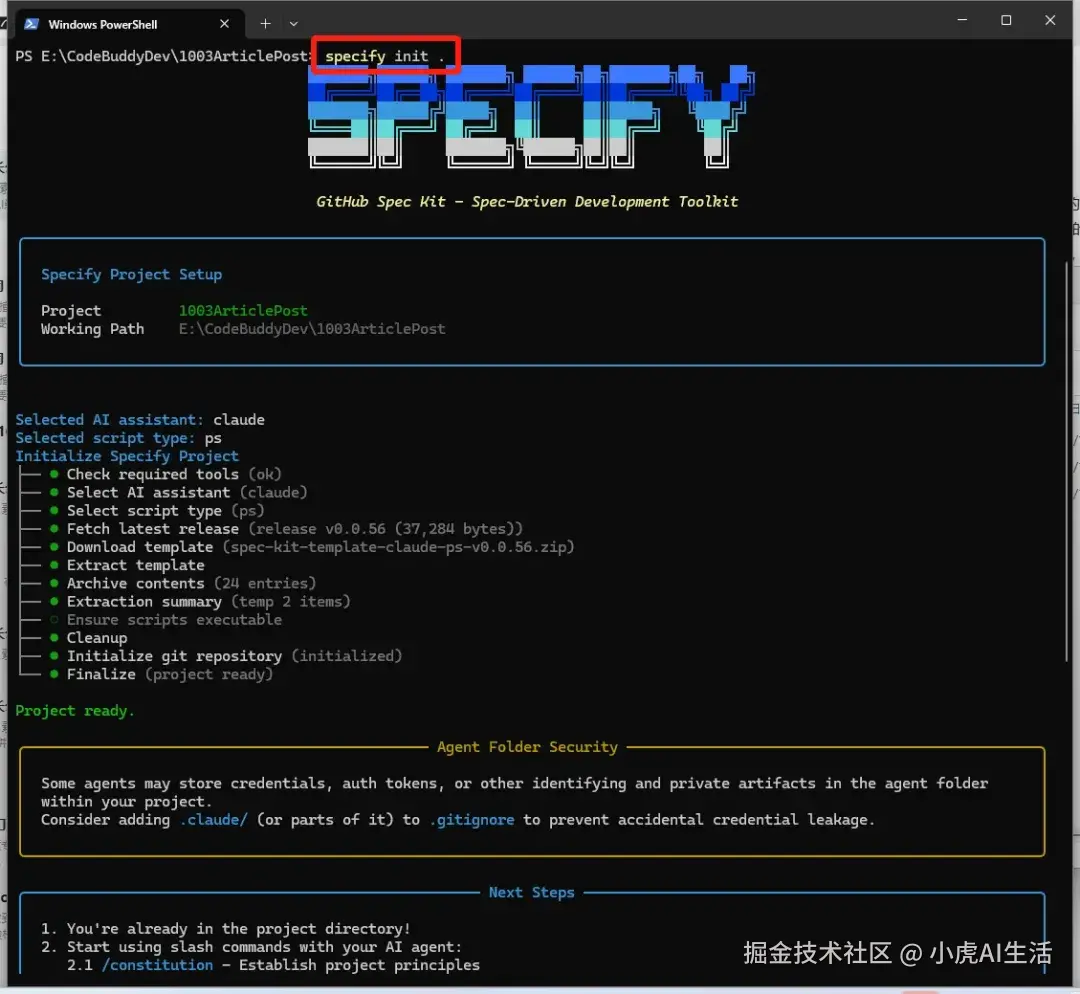Click the terminal vertical scrollbar

(x=1067, y=462)
